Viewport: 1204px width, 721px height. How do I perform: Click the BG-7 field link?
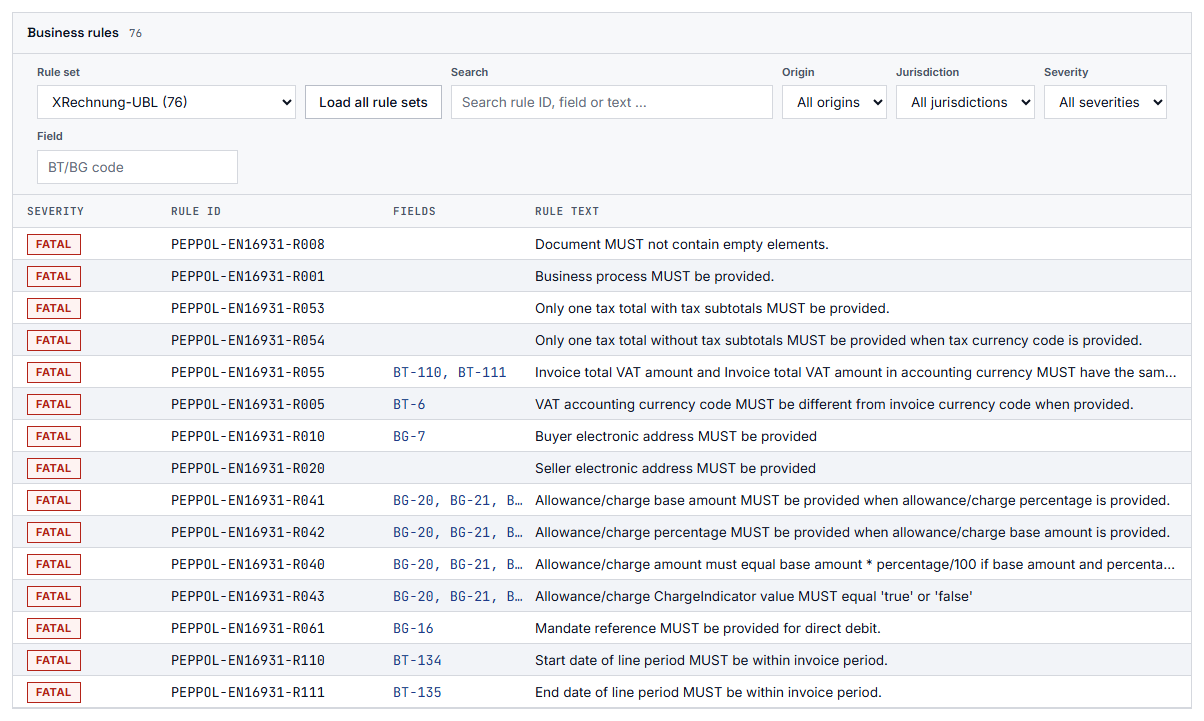(x=409, y=436)
